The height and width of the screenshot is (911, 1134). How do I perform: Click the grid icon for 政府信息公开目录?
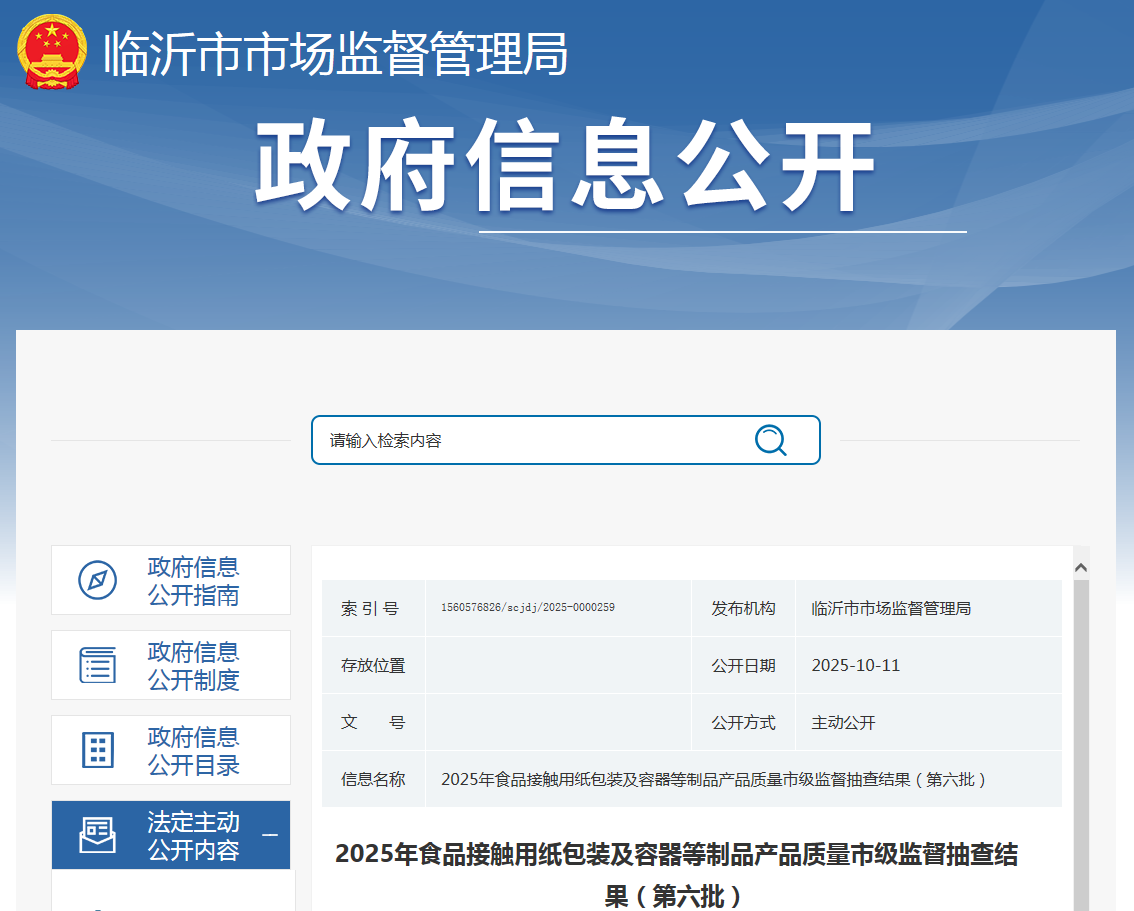point(98,750)
